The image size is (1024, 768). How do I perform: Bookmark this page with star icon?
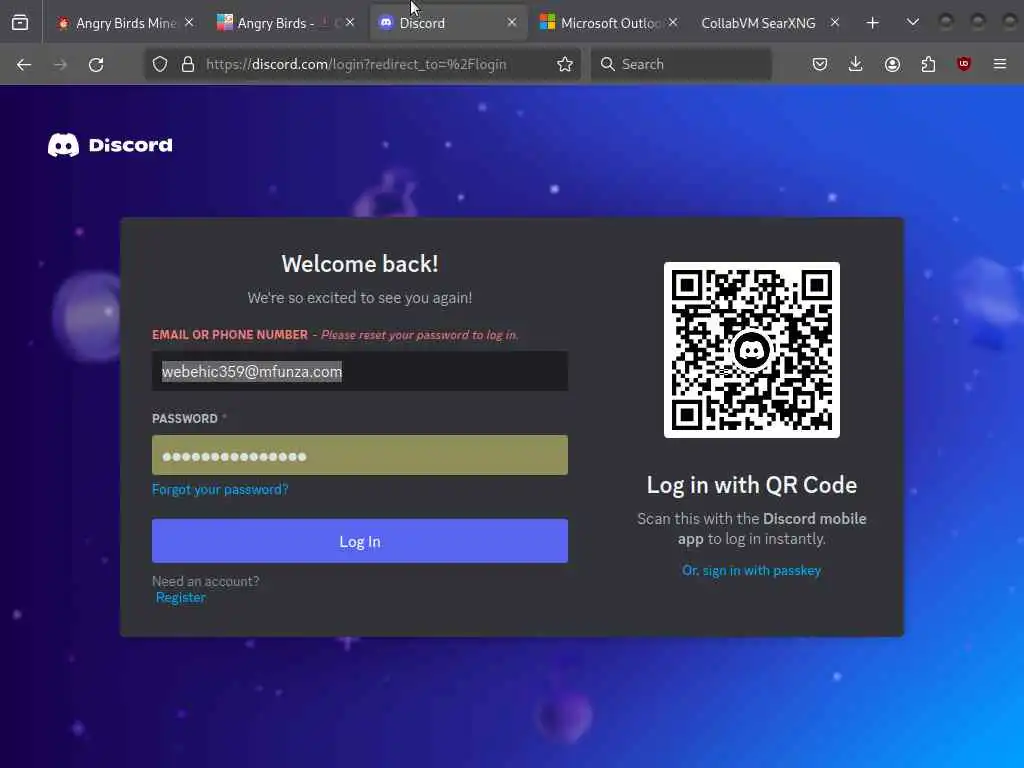(565, 64)
